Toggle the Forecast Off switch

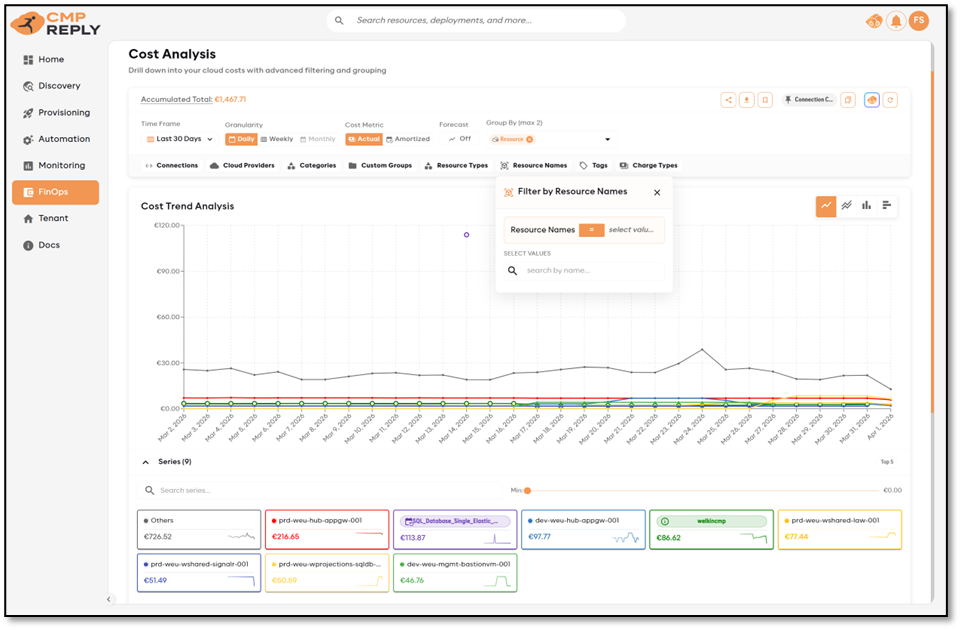[459, 139]
